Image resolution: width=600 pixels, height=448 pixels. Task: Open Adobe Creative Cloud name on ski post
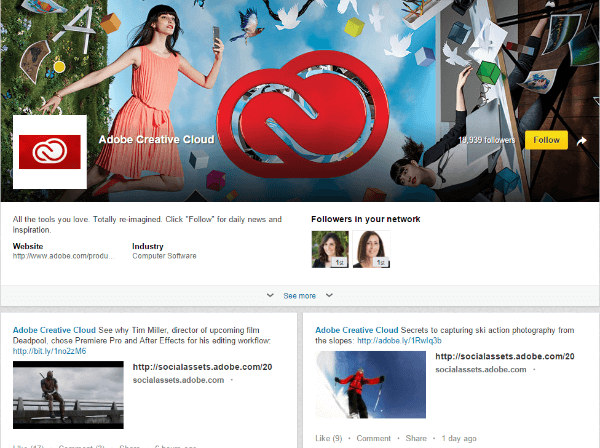[x=357, y=330]
